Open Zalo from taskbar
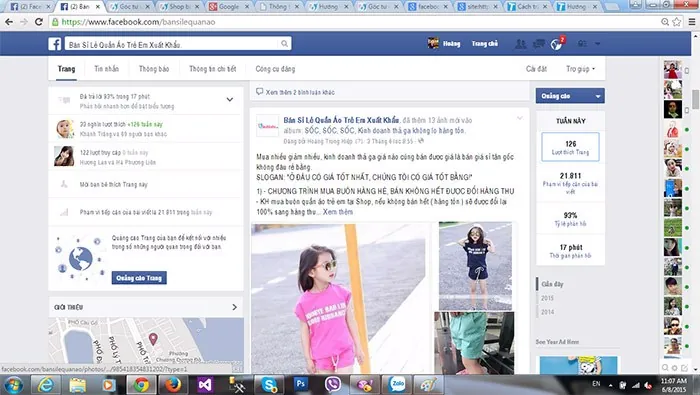The width and height of the screenshot is (700, 395). point(396,385)
